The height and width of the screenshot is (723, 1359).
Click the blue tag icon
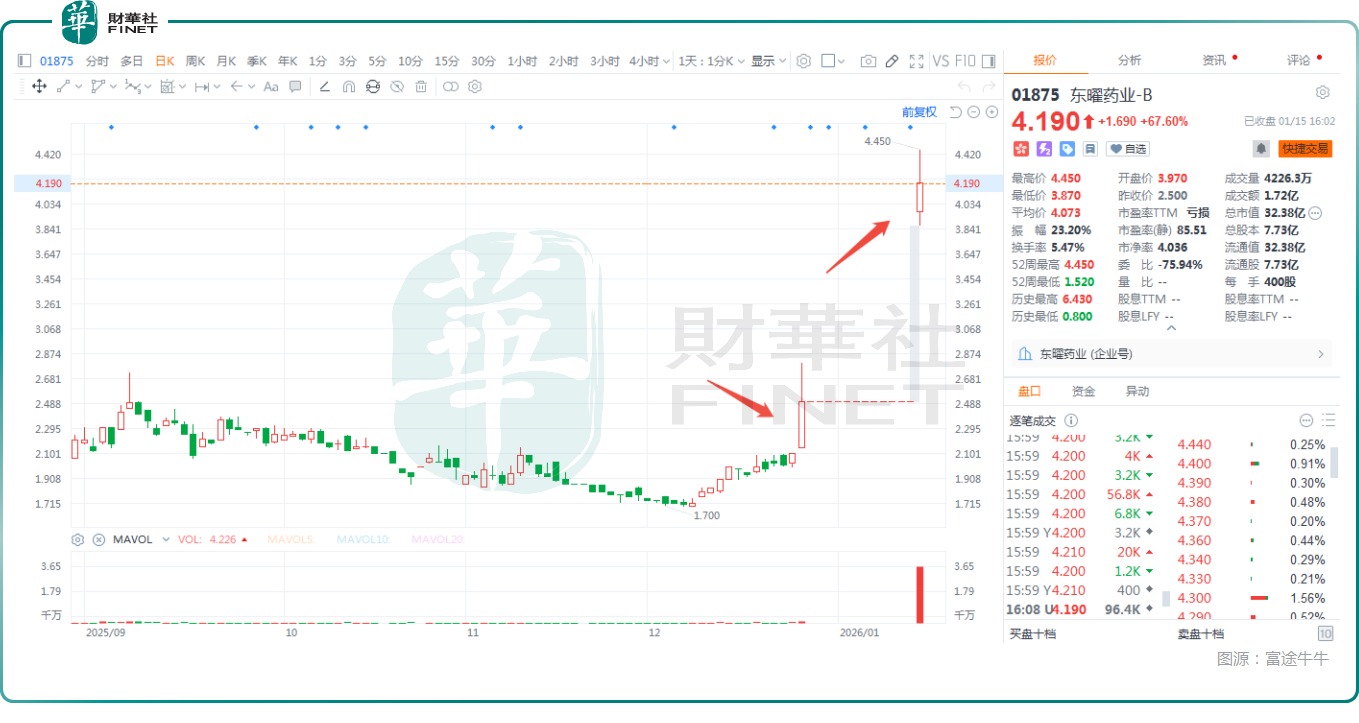click(1067, 149)
